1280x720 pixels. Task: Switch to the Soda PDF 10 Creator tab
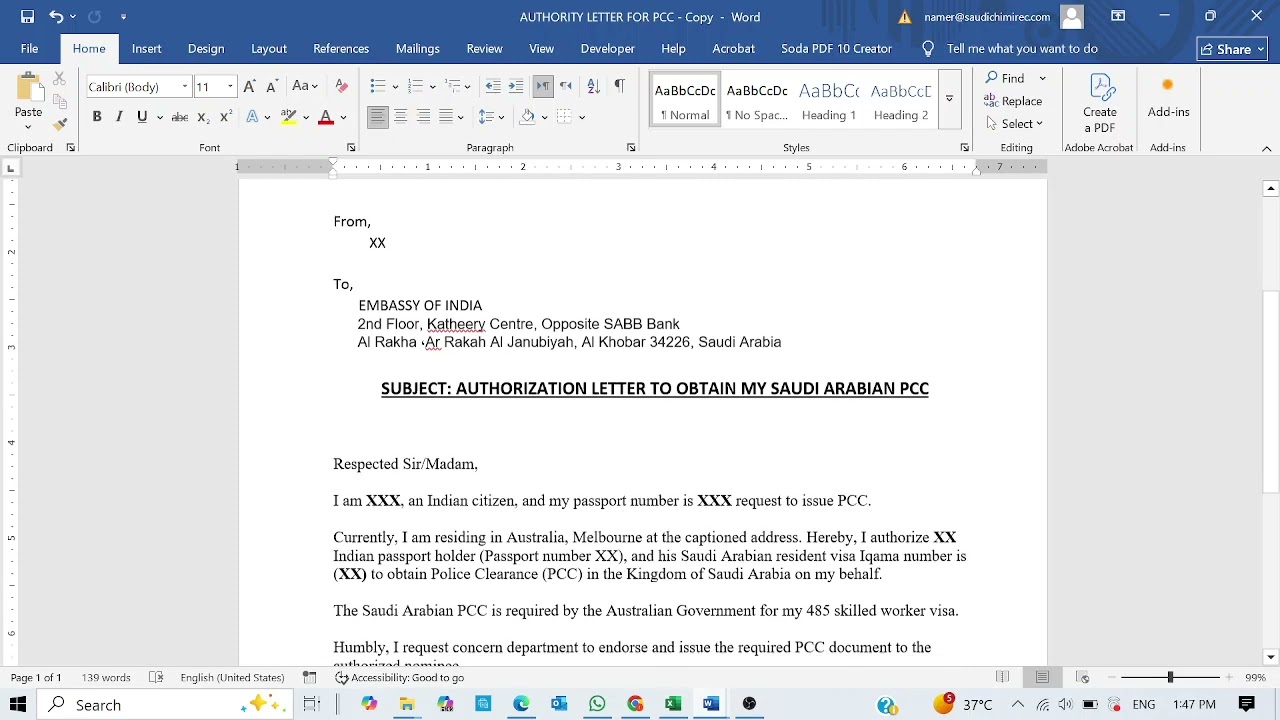coord(836,48)
